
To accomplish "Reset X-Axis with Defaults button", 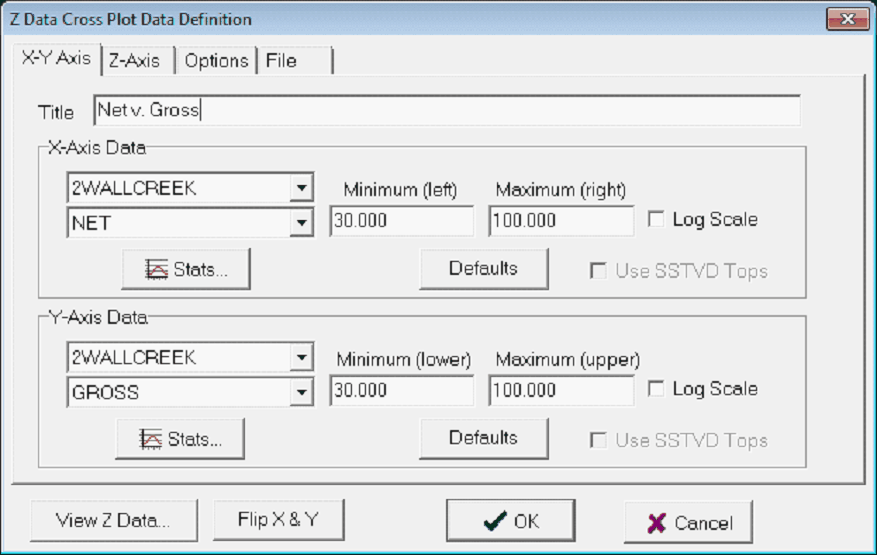I will [x=483, y=268].
